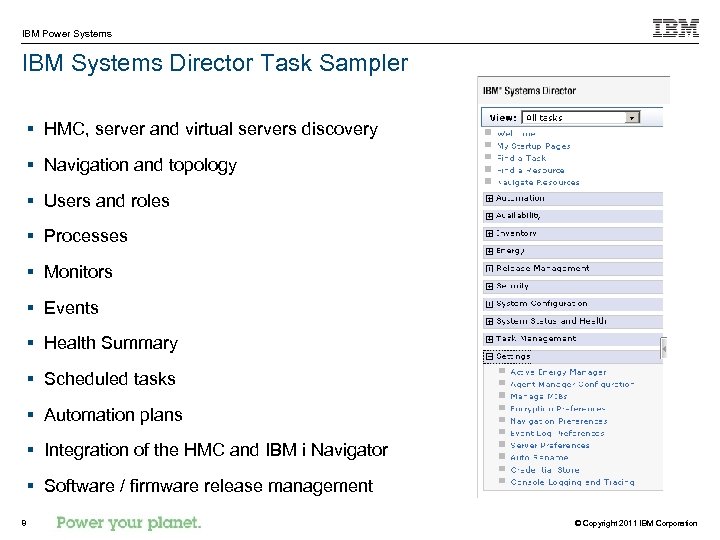Open My Startup Pages
Screen dimensions: 720x540
click(x=534, y=146)
